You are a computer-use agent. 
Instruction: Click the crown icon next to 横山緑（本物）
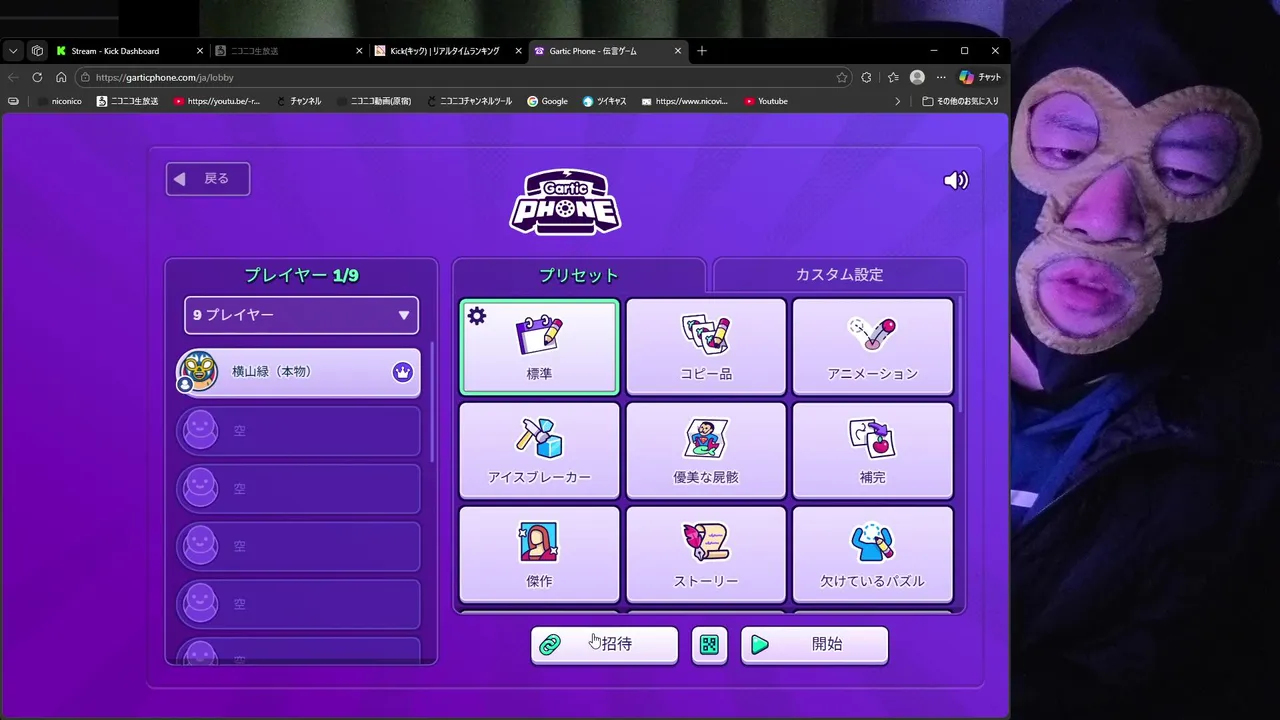[402, 372]
